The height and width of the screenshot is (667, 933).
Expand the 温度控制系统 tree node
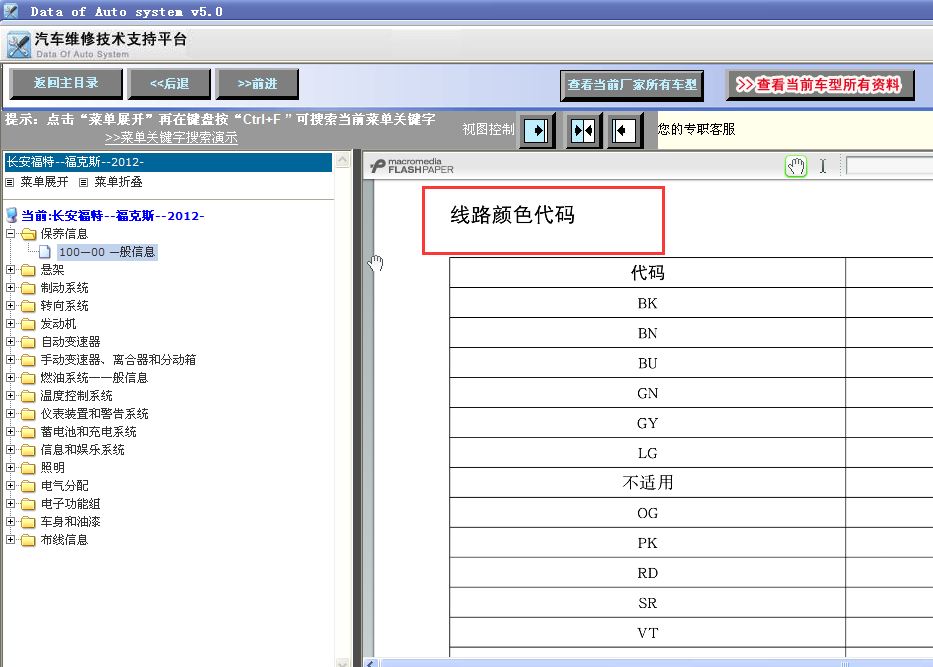pyautogui.click(x=10, y=395)
